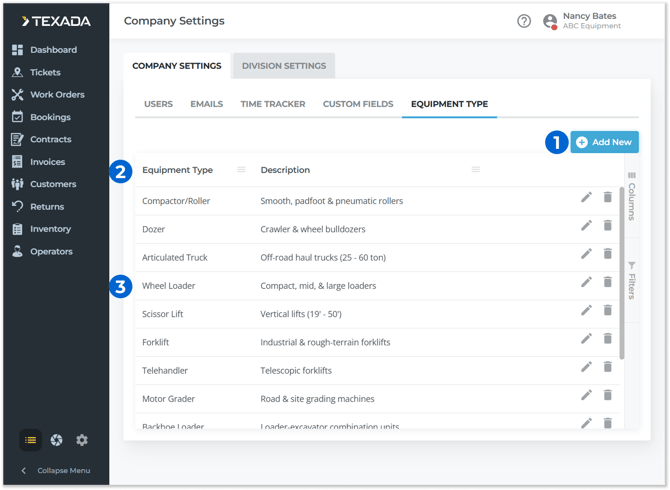Screen dimensions: 670x490
Task: Click the Add New button
Action: point(604,143)
